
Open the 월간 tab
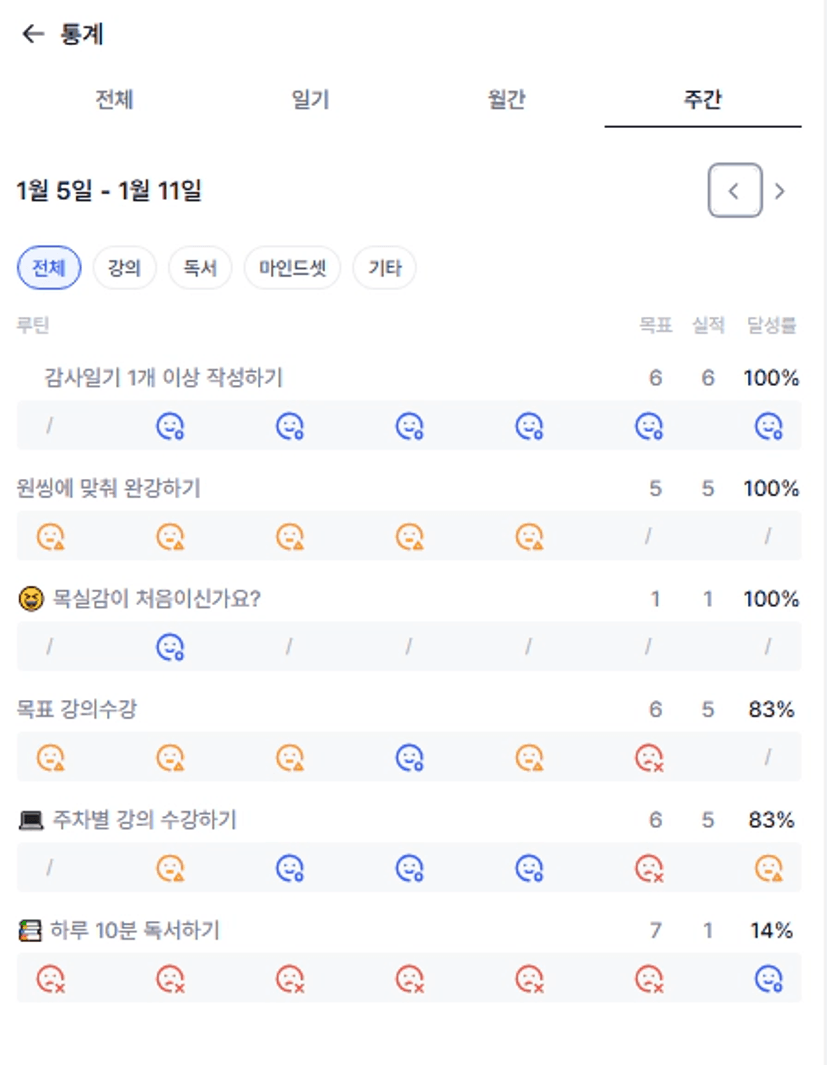pos(507,100)
